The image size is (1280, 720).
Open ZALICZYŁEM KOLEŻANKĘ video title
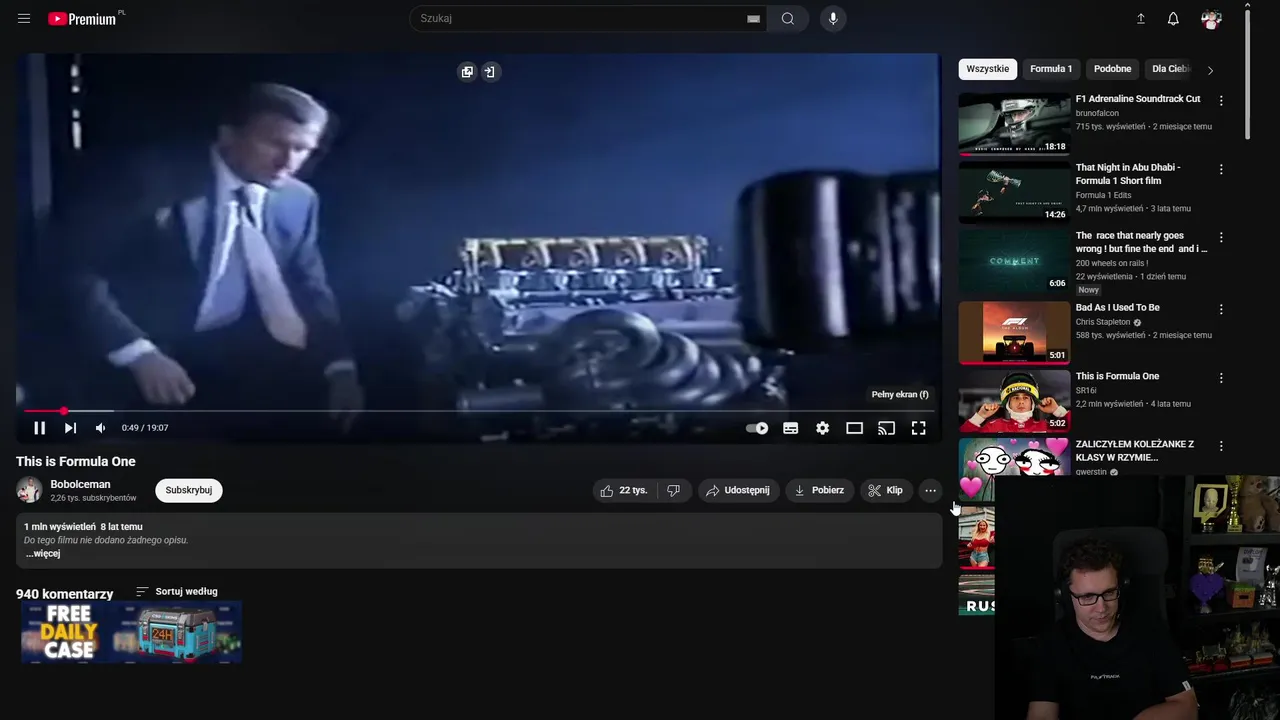coord(1134,451)
